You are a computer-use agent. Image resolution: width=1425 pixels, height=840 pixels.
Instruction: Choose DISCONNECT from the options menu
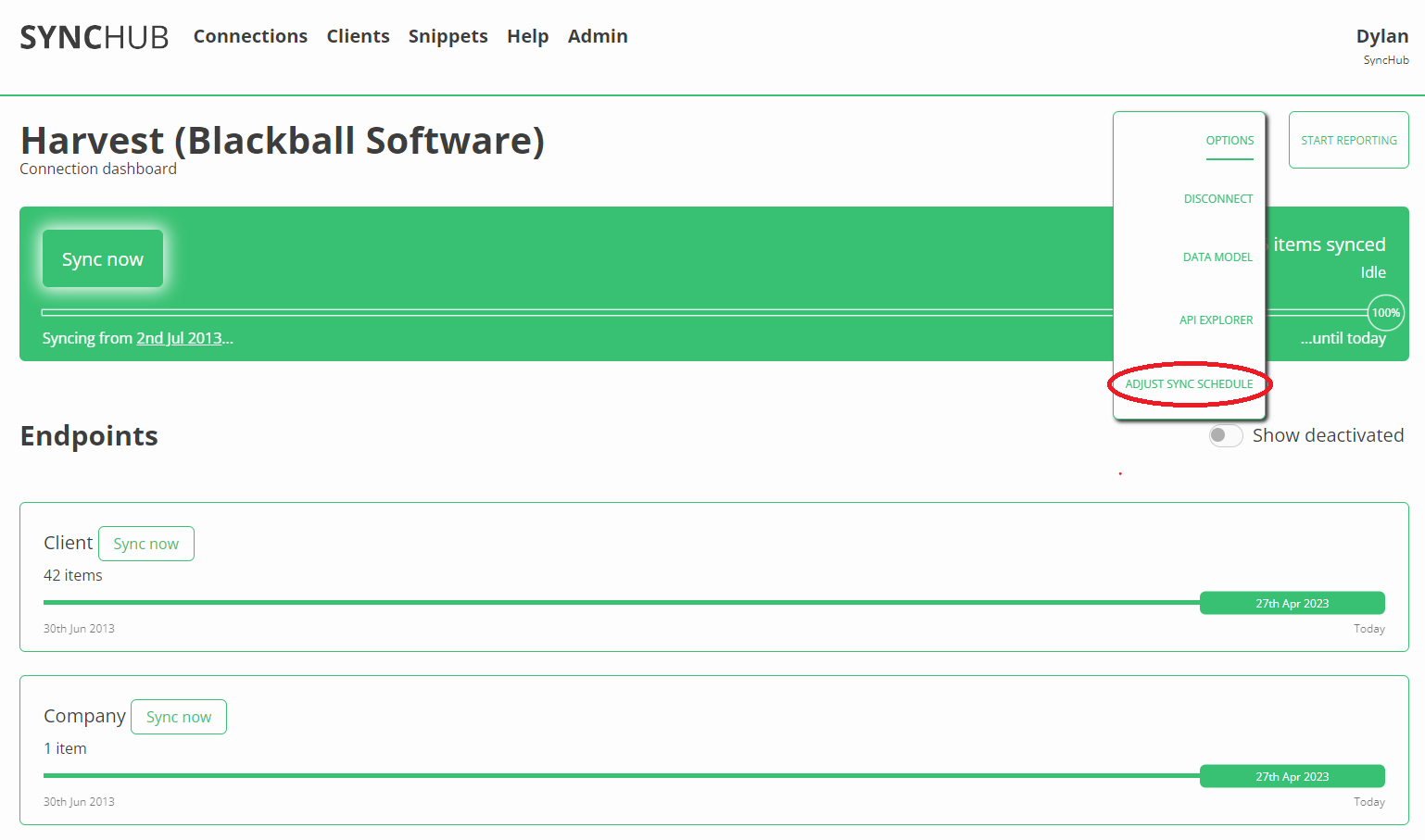pos(1217,199)
